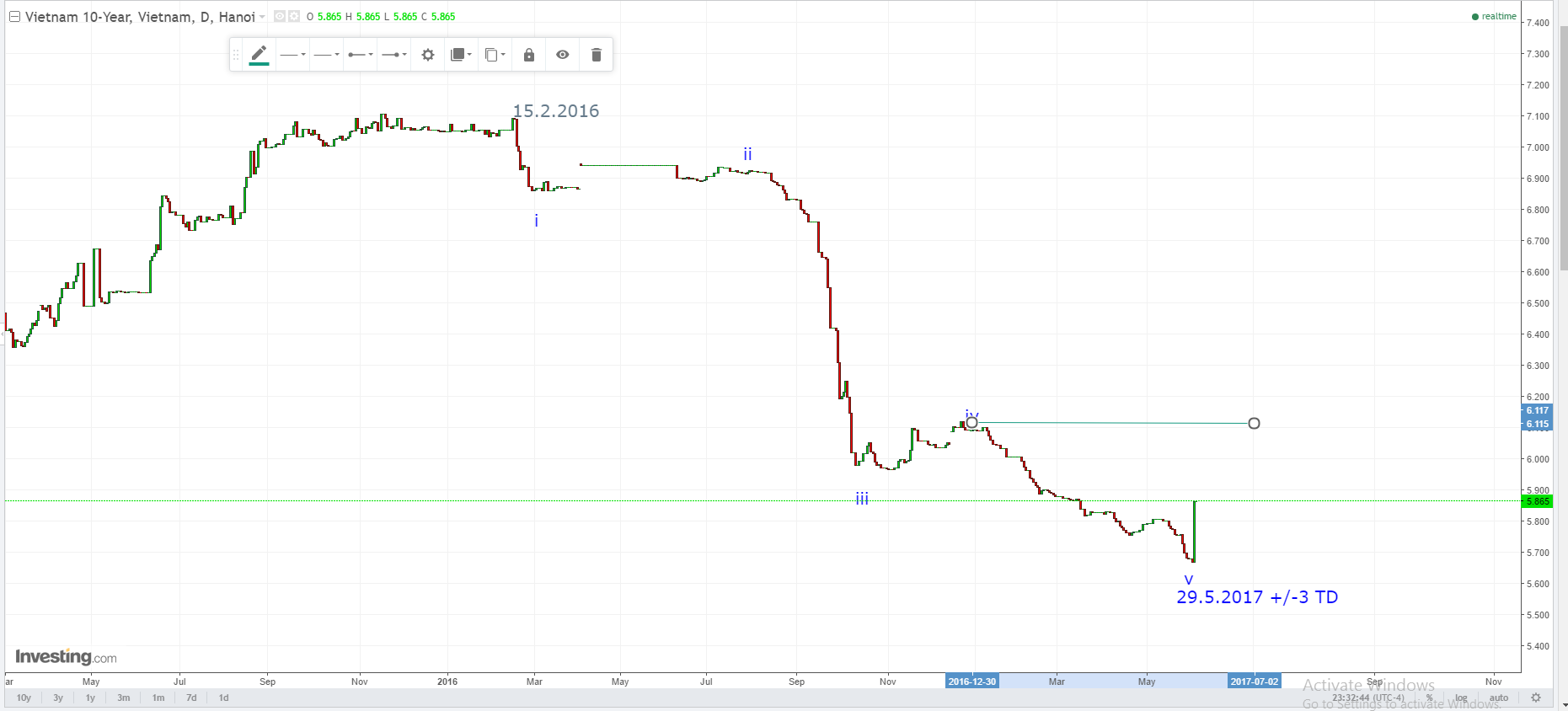The image size is (1568, 711).
Task: Toggle log scale on the price axis
Action: (x=1461, y=698)
